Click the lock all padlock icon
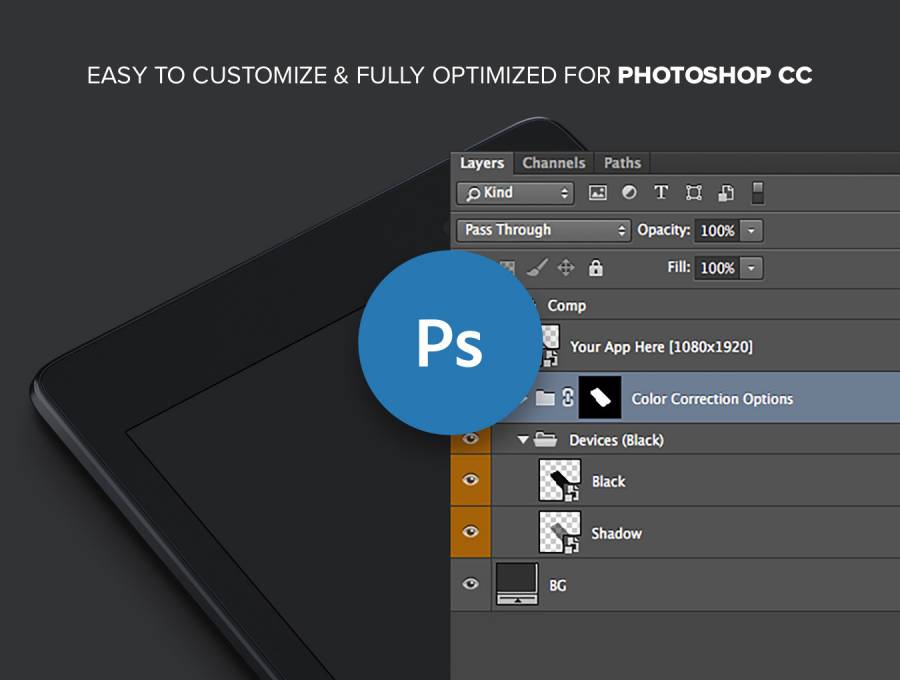 pos(596,268)
